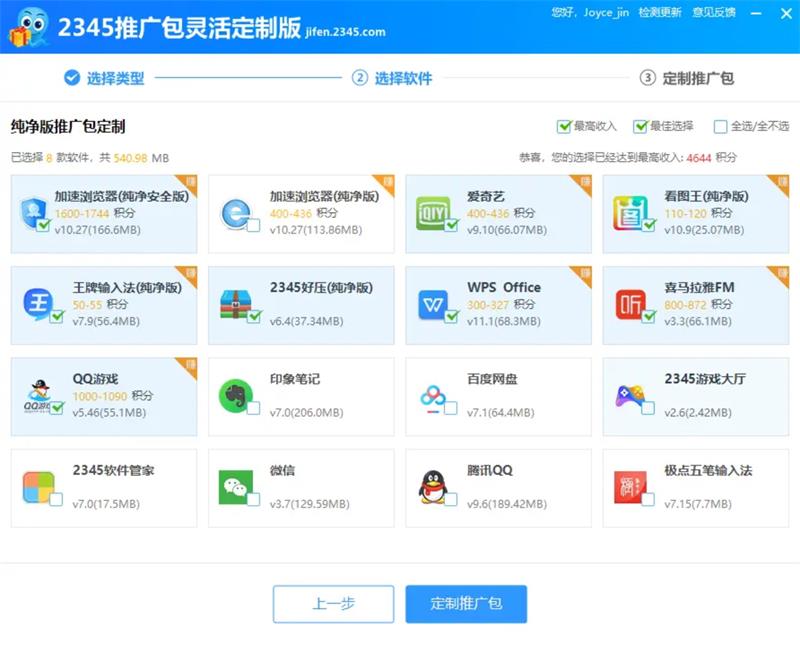Check the 腾讯QQ checkbox

pos(451,499)
